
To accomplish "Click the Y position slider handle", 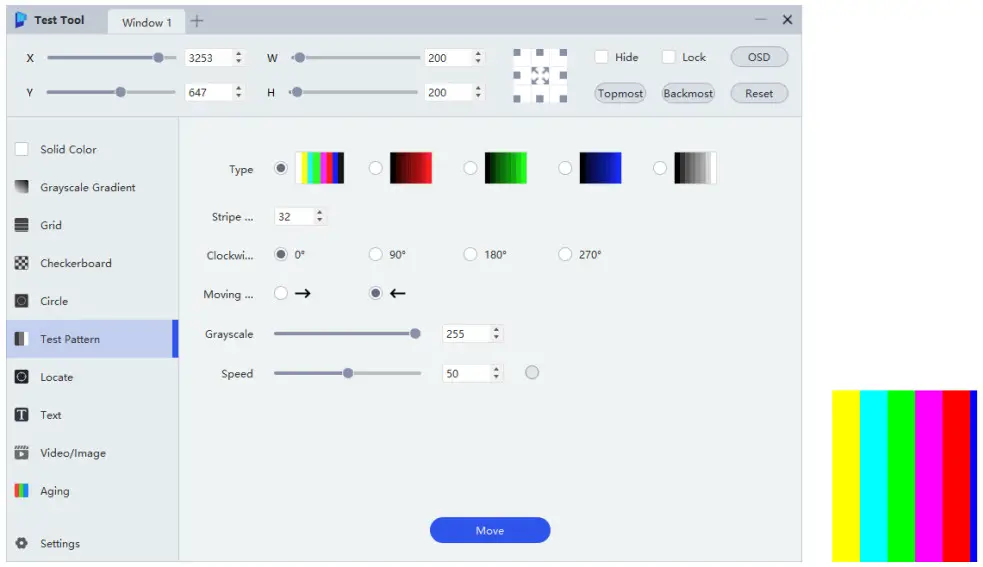I will [x=120, y=92].
